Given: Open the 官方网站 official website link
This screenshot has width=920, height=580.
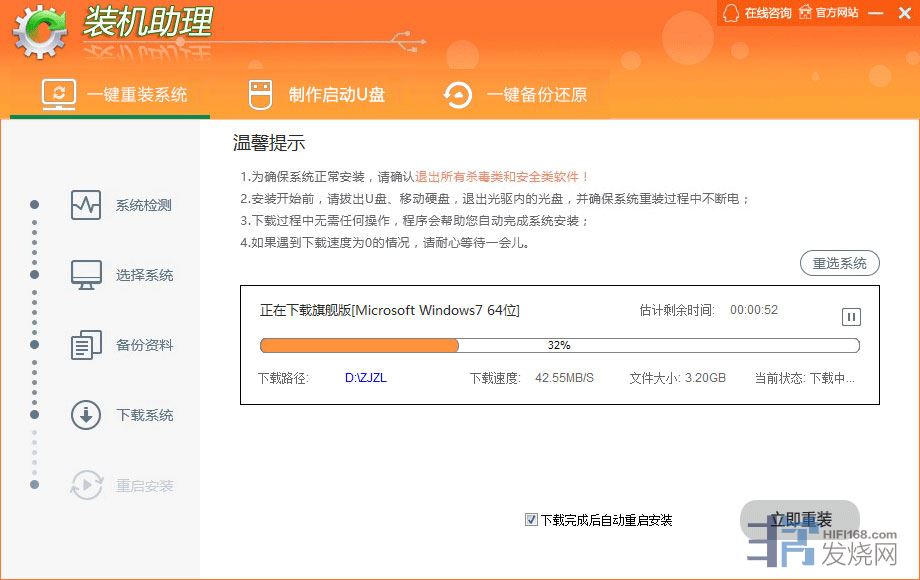Looking at the screenshot, I should 826,13.
